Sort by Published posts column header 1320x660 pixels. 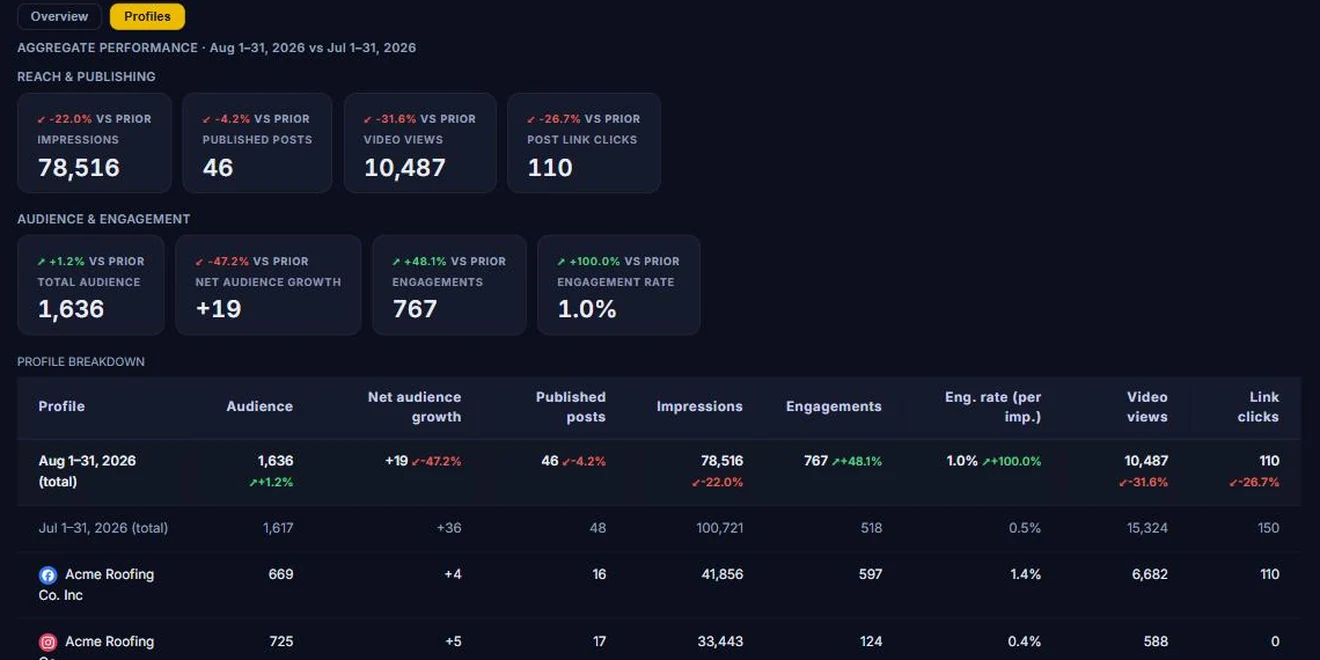click(570, 407)
